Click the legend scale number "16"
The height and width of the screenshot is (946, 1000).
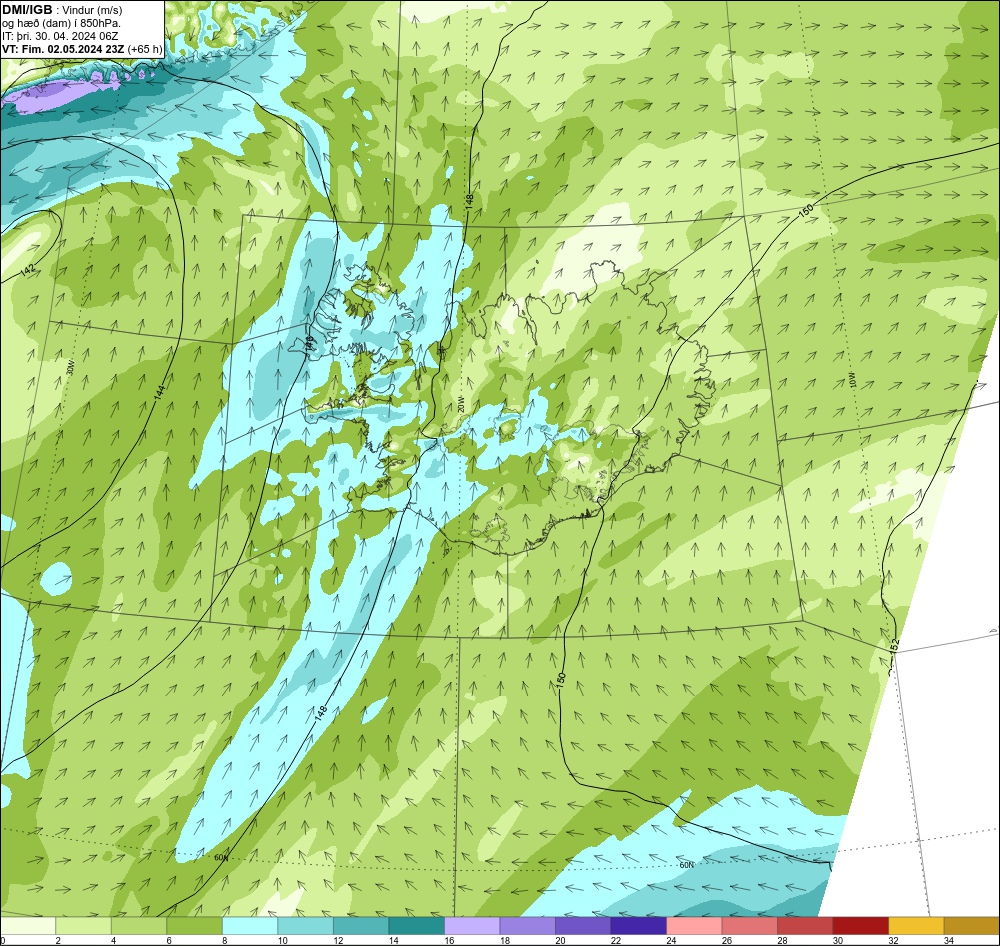(x=449, y=940)
